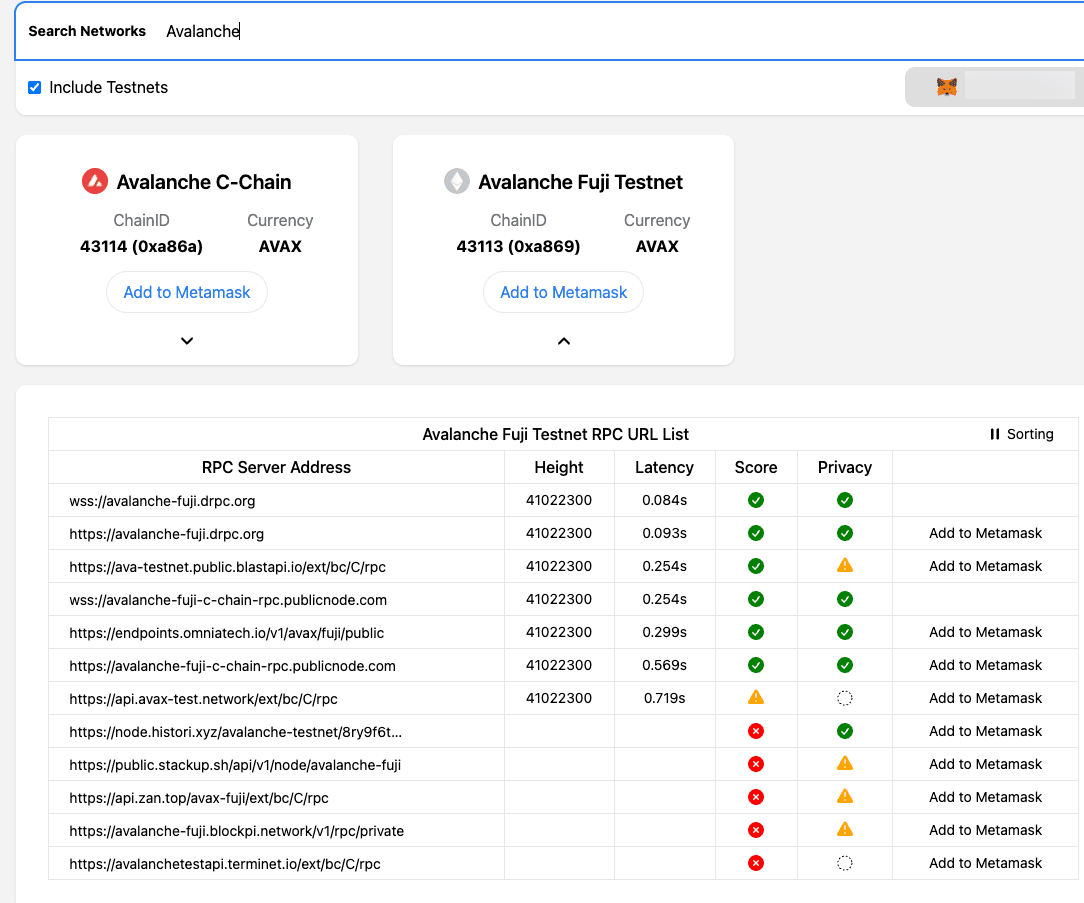Click privacy warning for blockpi.network row

pos(844,829)
